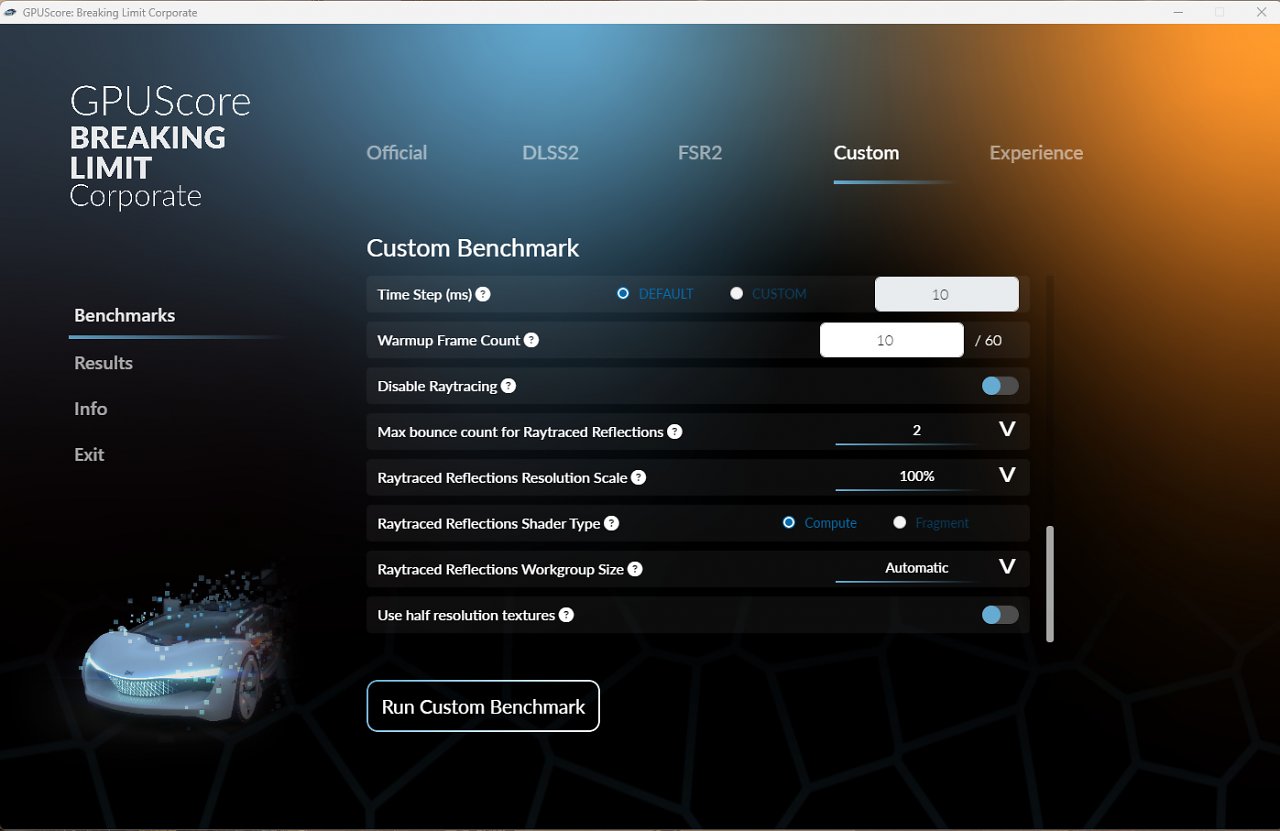1280x831 pixels.
Task: Click help icon for Max bounce count setting
Action: (675, 432)
